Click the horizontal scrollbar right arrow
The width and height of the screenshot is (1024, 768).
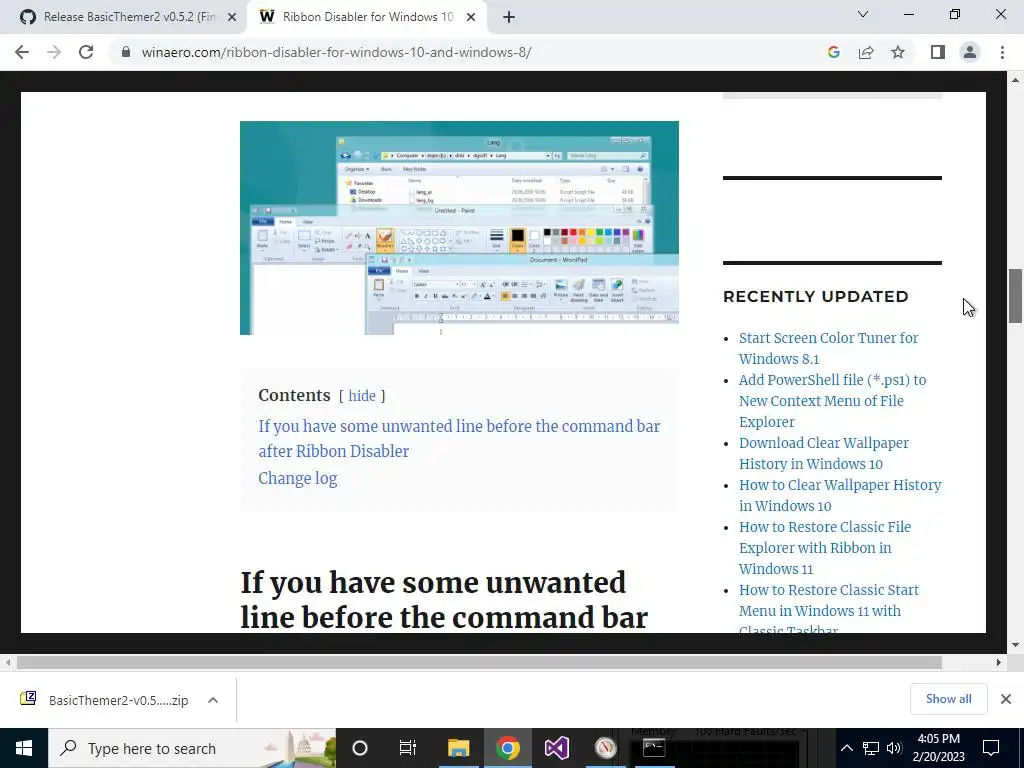pyautogui.click(x=999, y=662)
